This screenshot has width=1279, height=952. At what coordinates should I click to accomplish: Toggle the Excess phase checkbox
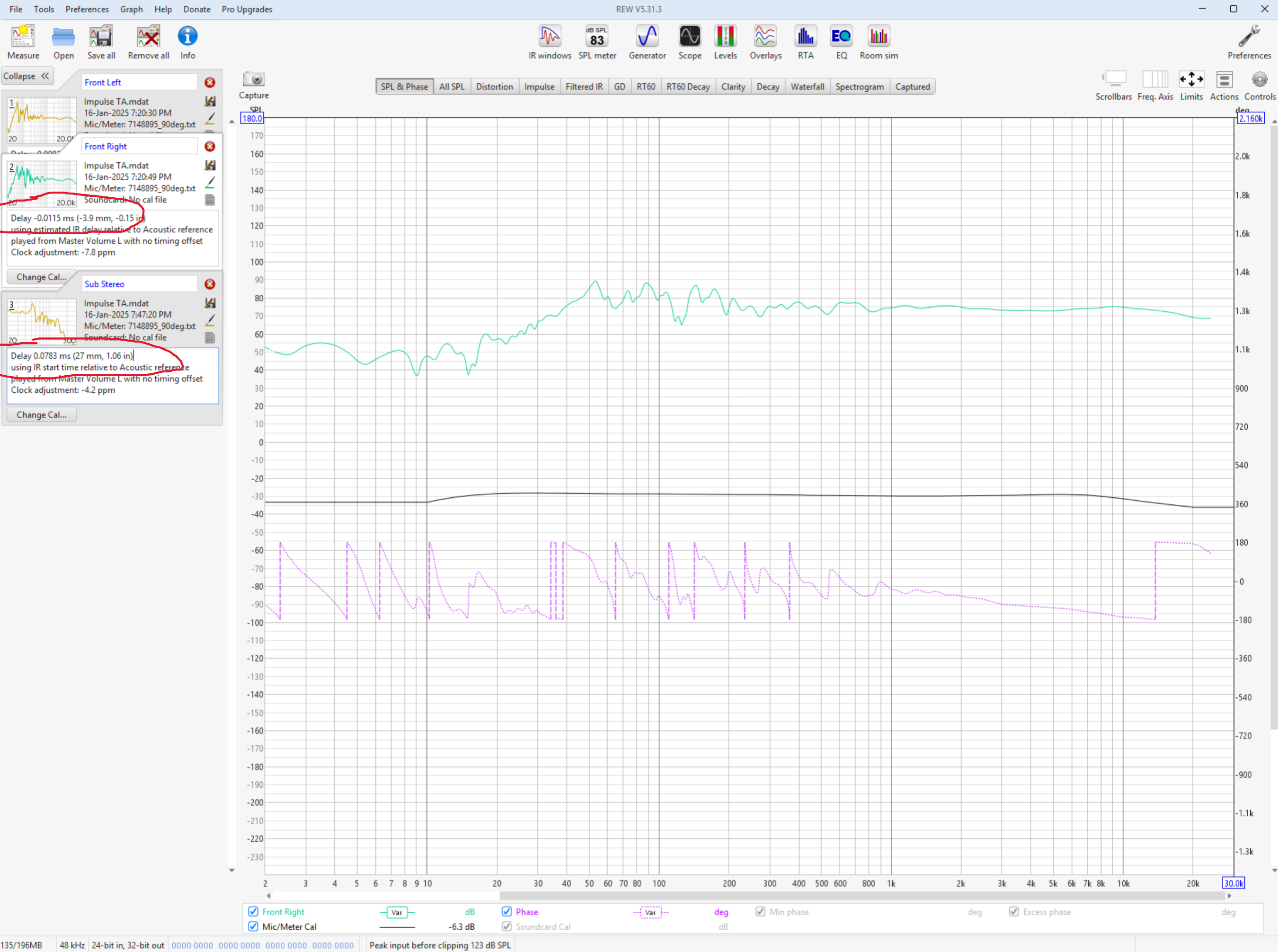click(x=1013, y=912)
